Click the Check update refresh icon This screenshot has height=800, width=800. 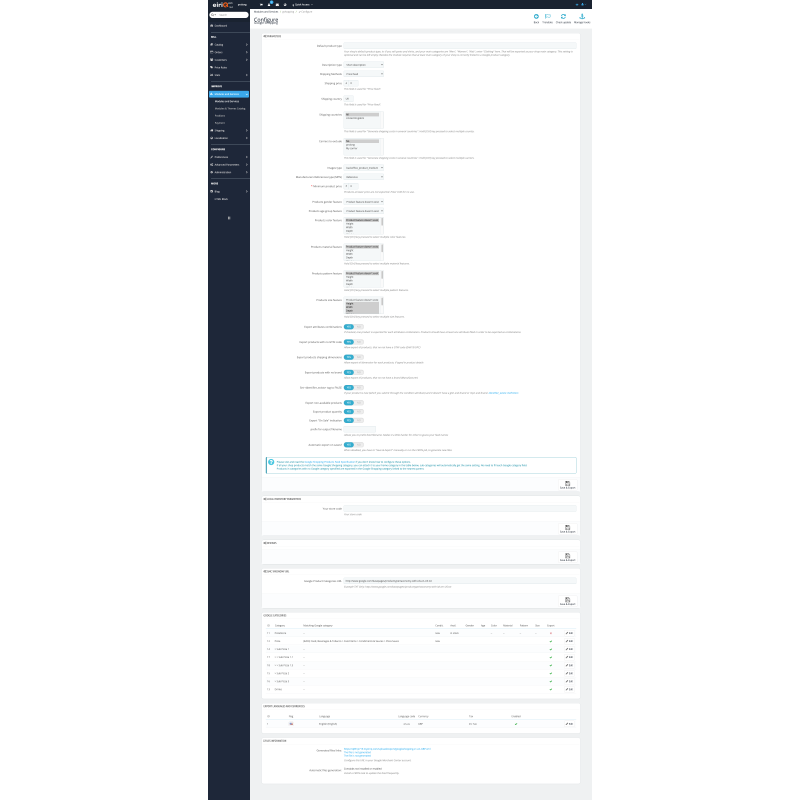563,17
